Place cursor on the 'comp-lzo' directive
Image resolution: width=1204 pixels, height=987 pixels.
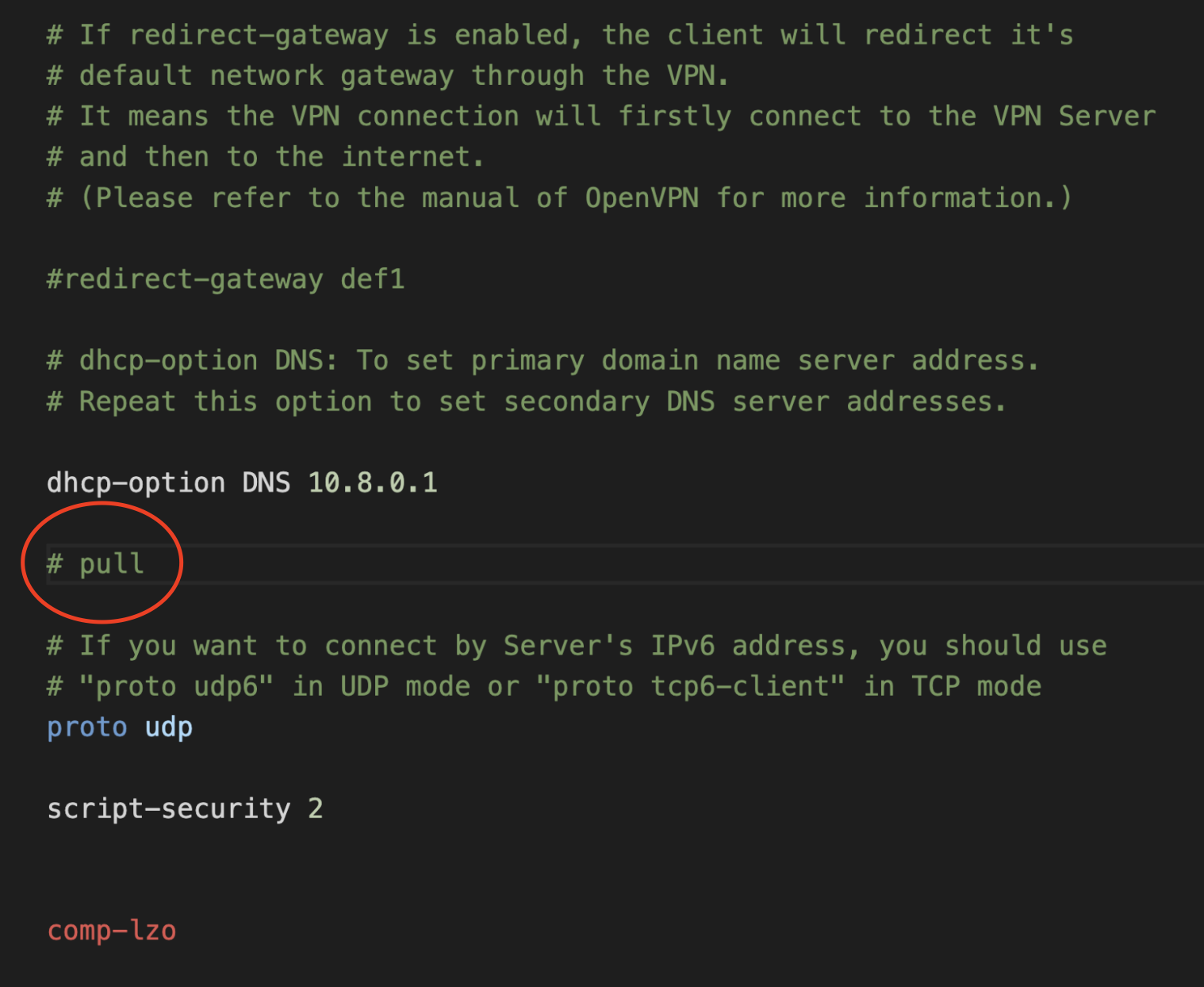[112, 930]
